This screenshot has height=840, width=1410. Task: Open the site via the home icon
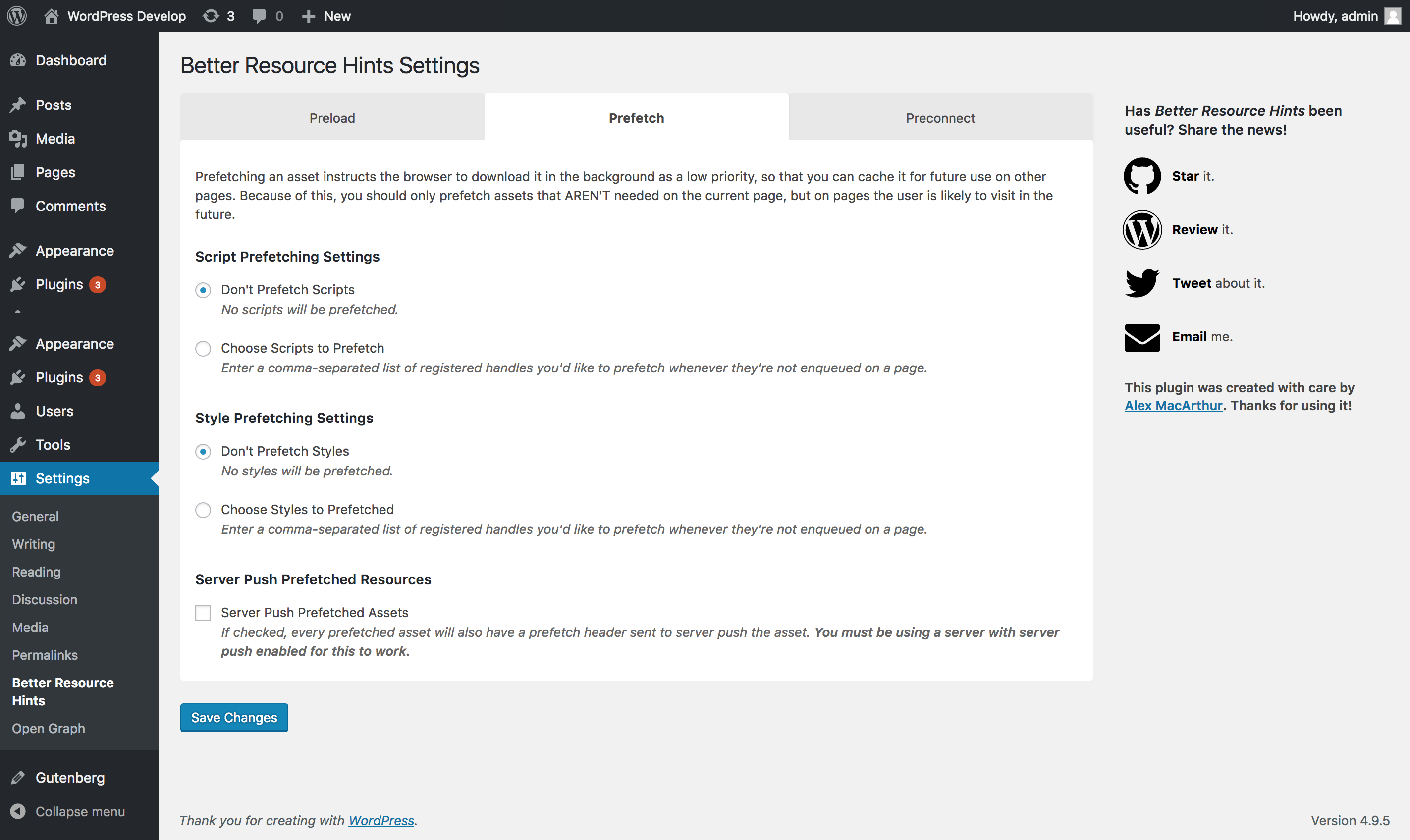pos(52,16)
